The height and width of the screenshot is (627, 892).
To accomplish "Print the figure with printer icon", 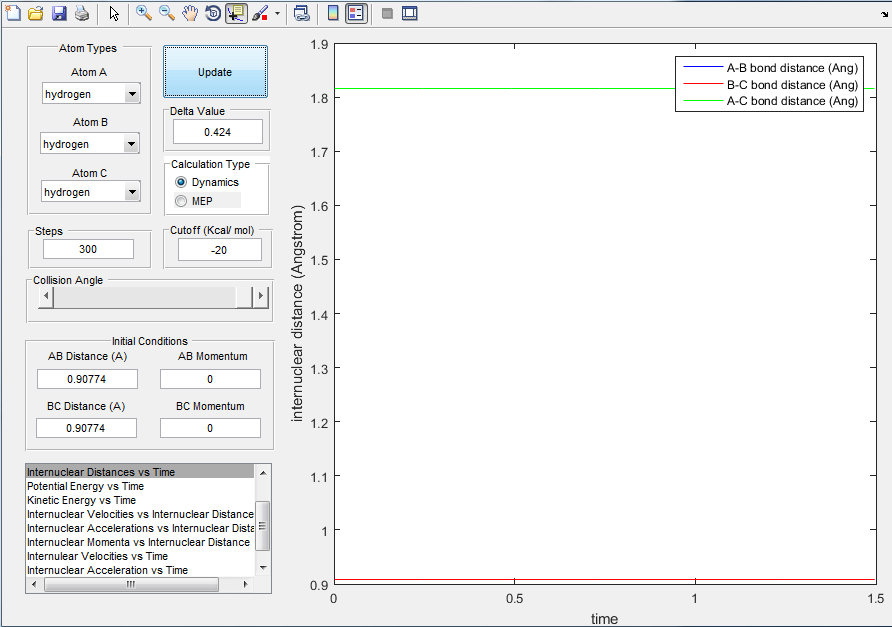I will (82, 13).
